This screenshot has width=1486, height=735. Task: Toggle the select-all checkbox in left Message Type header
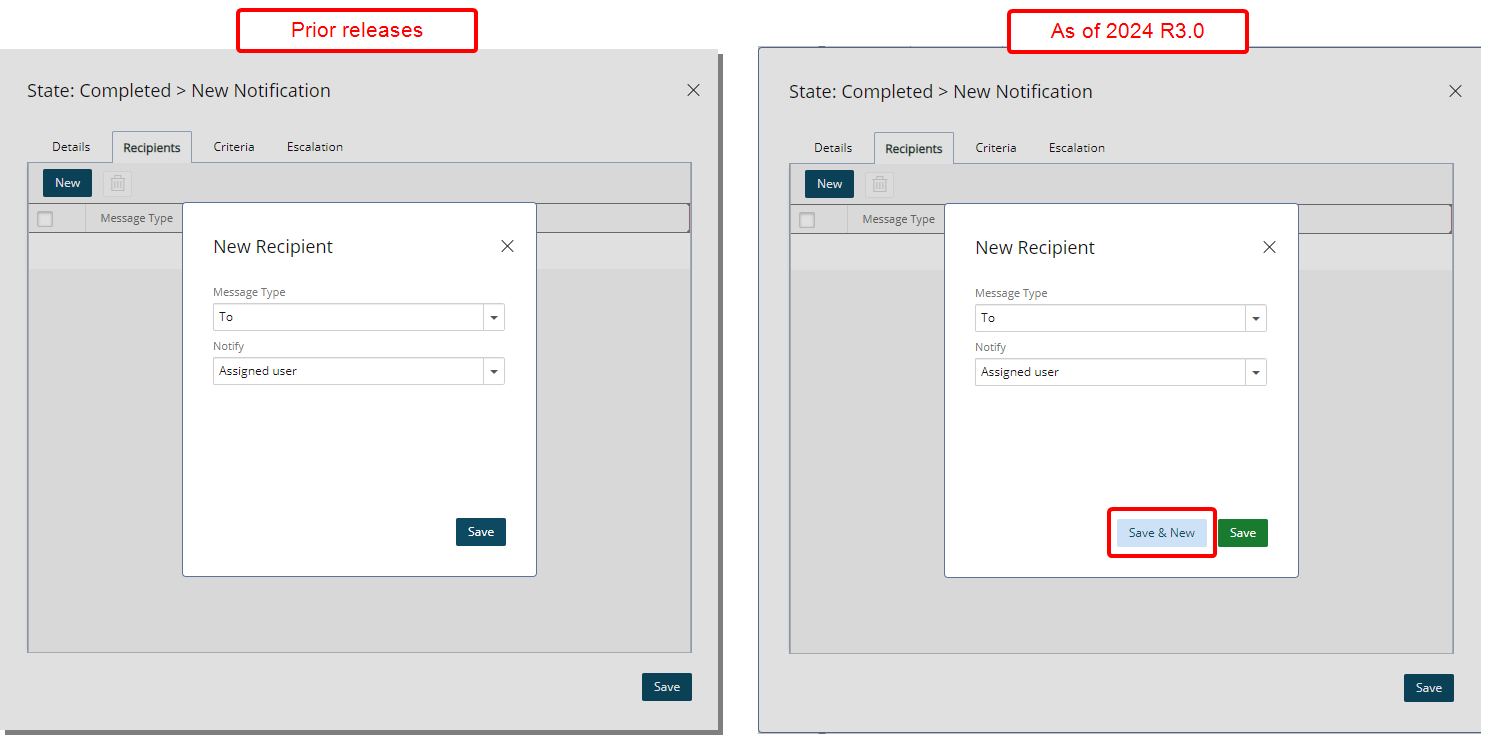pos(44,218)
